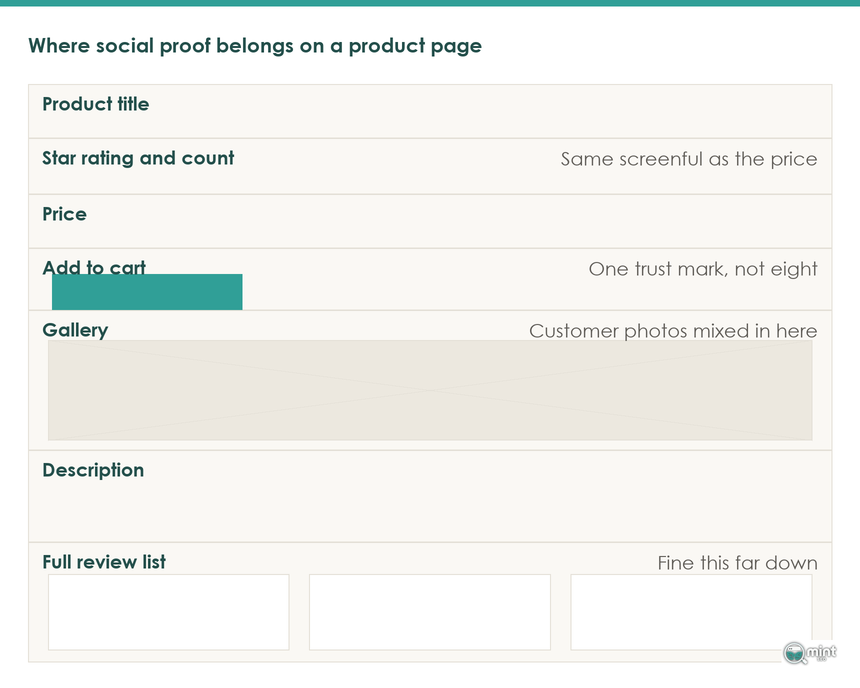Open the first review card
The height and width of the screenshot is (688, 860).
point(168,612)
